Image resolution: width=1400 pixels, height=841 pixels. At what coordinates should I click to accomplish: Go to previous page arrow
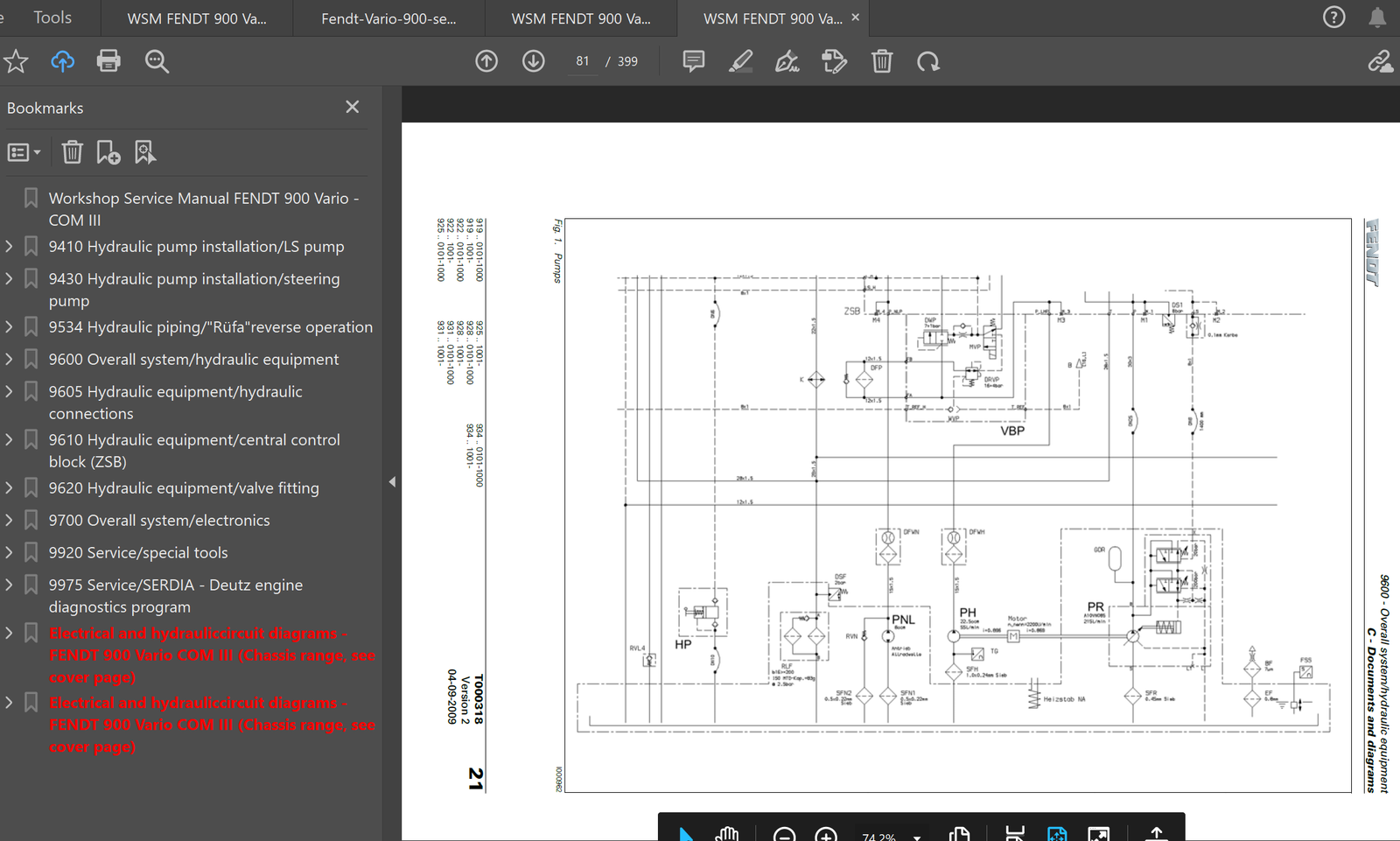[486, 61]
